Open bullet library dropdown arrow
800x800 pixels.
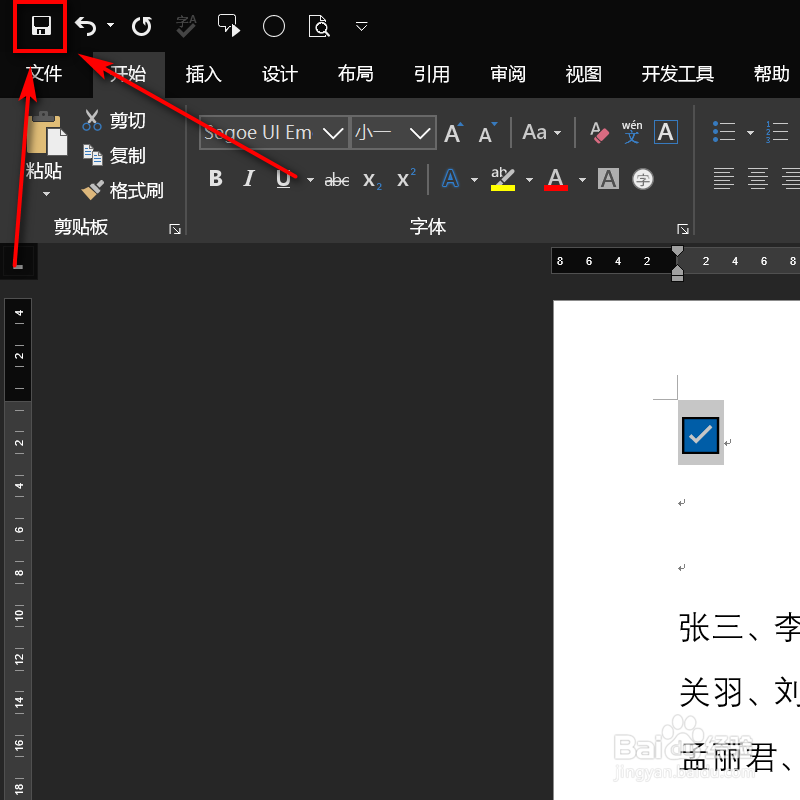coord(750,133)
